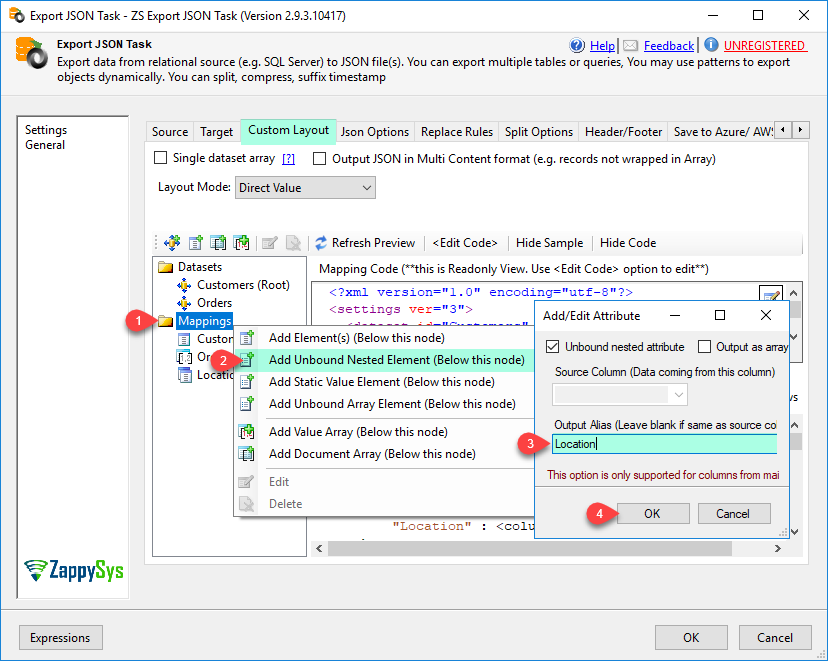Open the Header/Footer tab
Screen dimensions: 828x661
click(623, 131)
